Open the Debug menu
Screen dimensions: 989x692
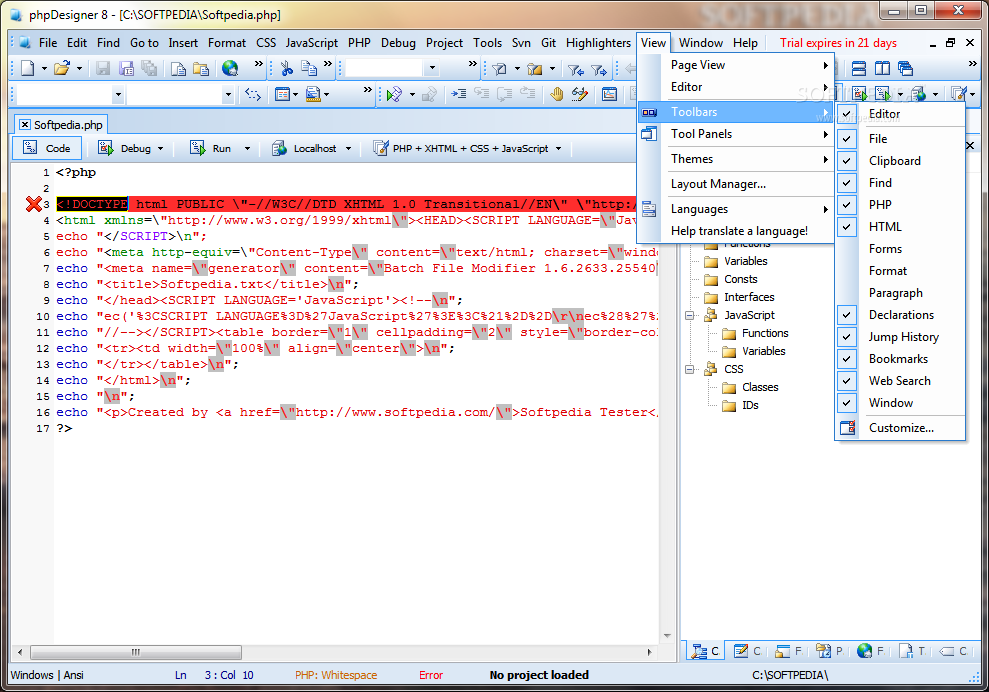point(398,43)
